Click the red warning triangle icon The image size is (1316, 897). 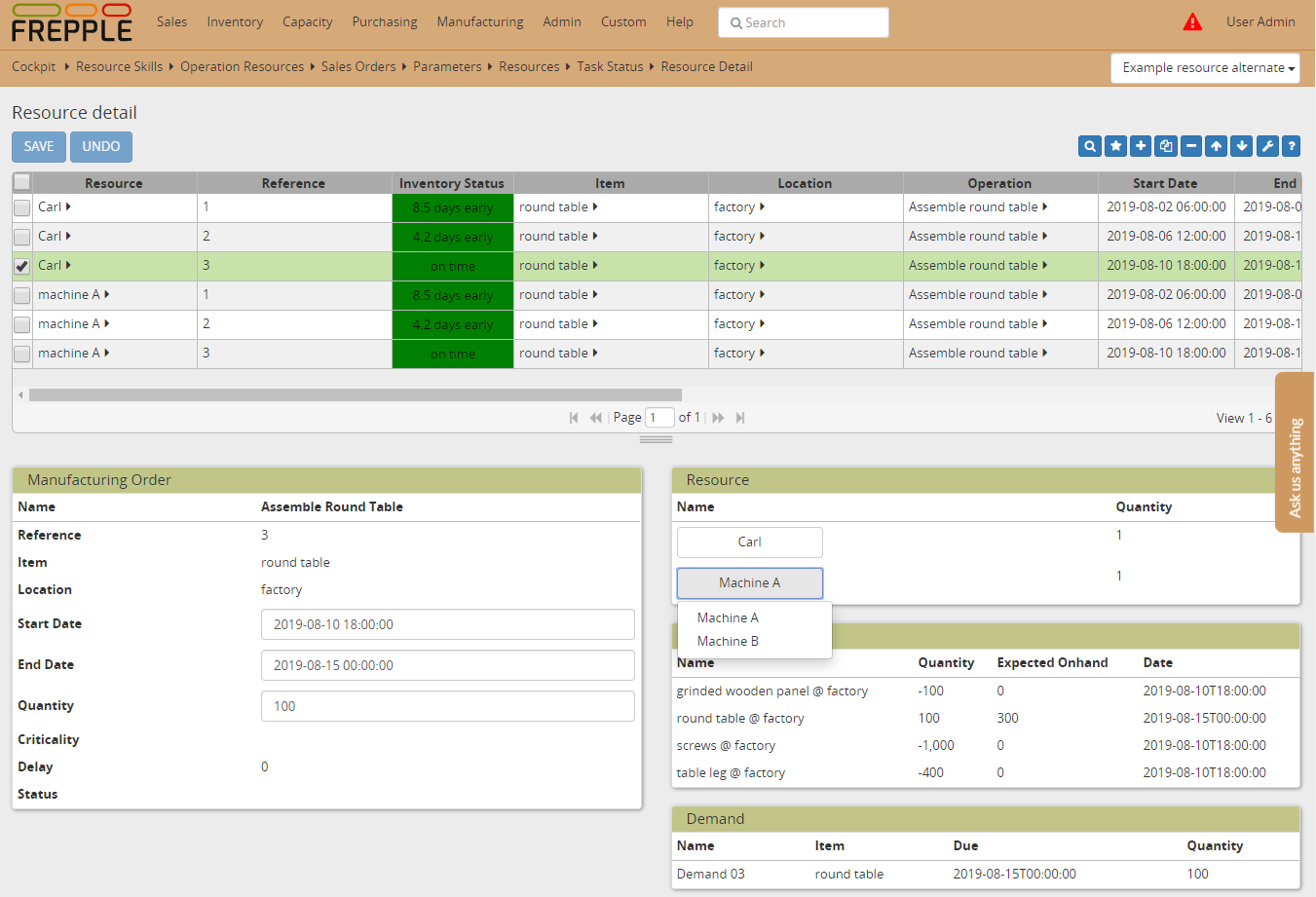pos(1192,21)
